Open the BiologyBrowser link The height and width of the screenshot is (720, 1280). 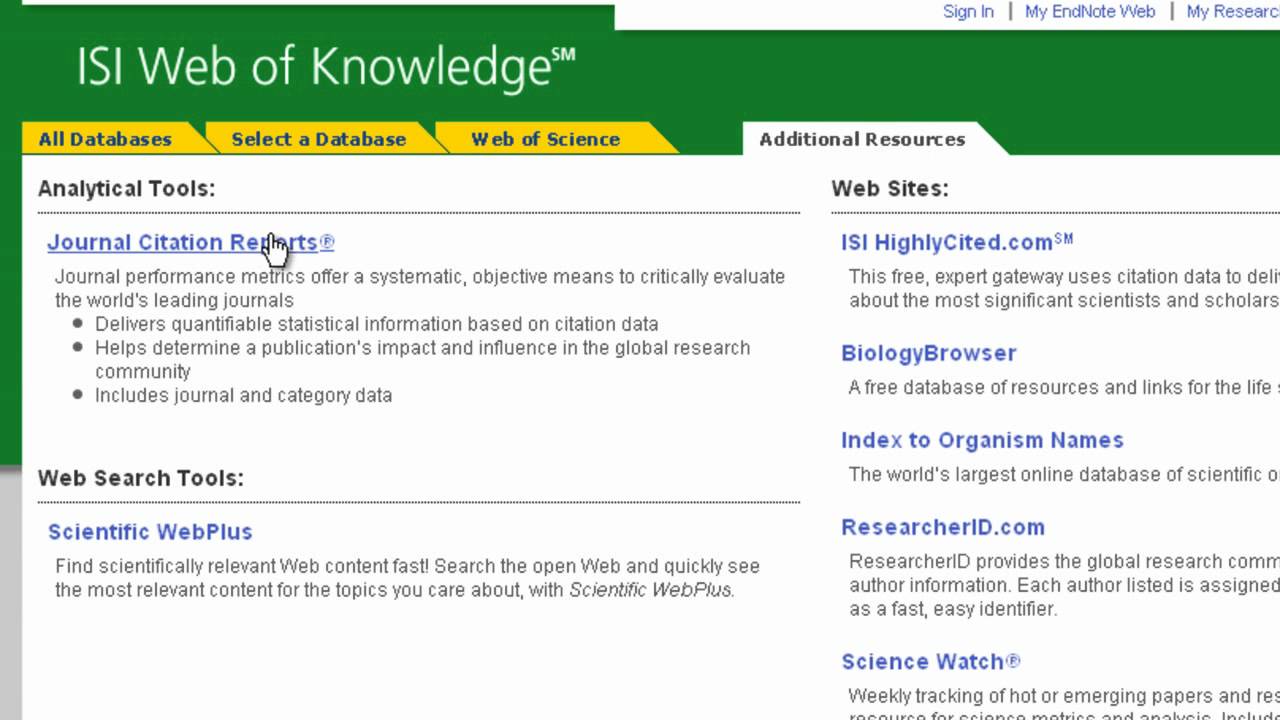click(928, 353)
